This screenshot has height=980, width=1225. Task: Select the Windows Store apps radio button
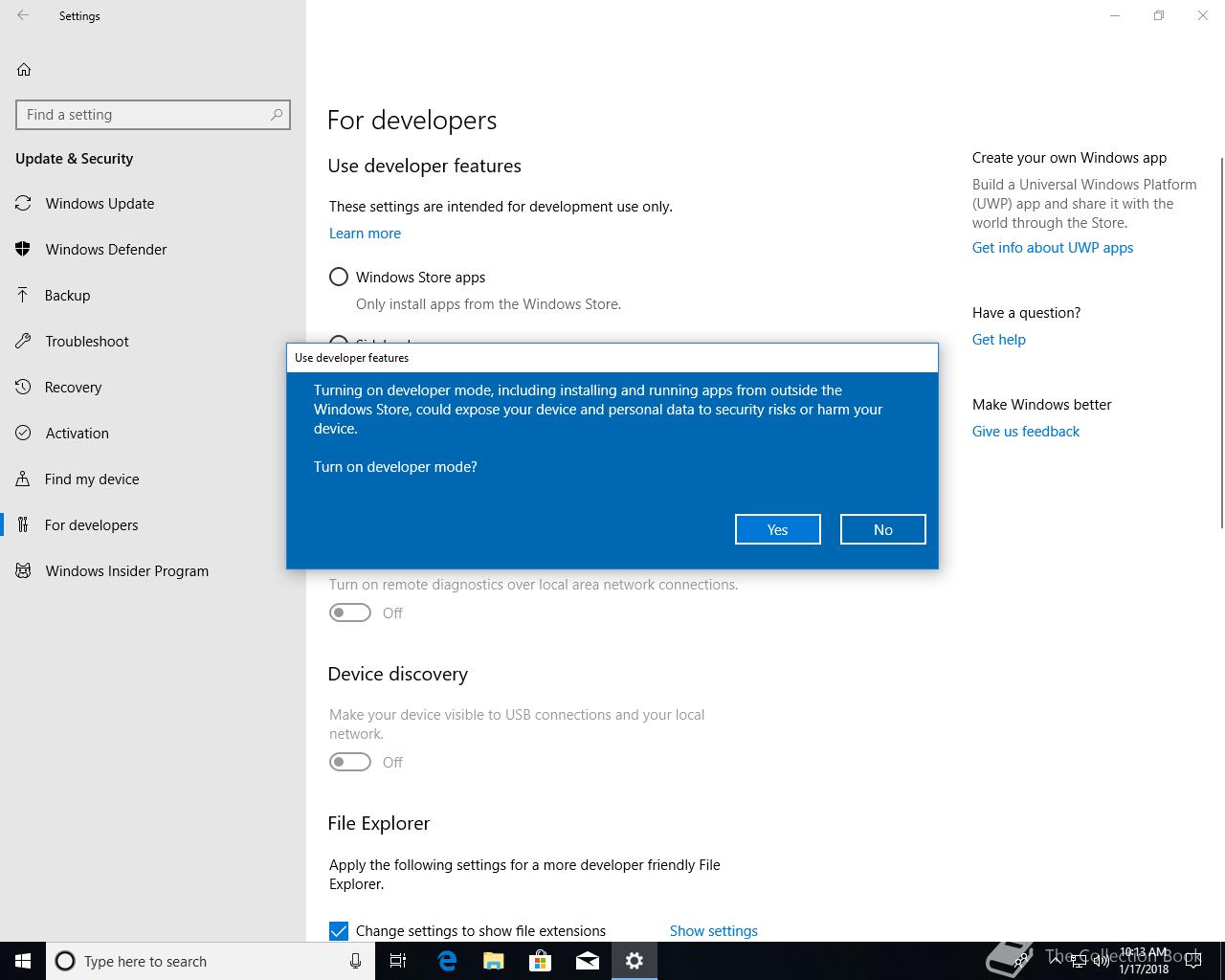339,277
